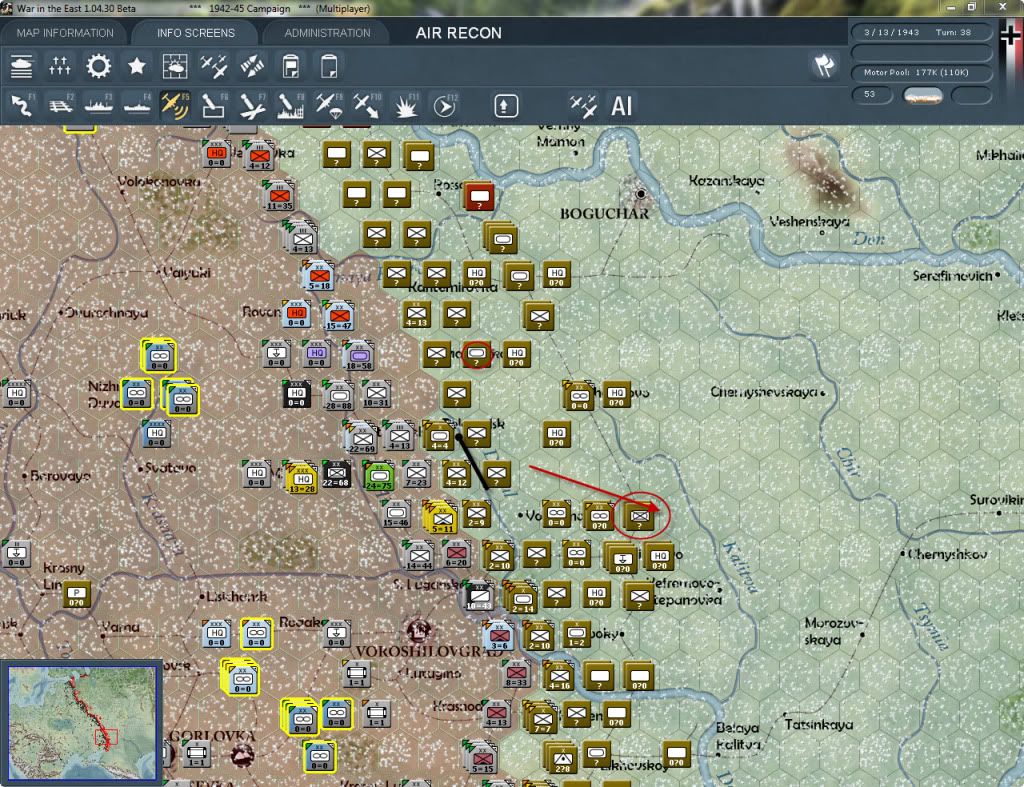The width and height of the screenshot is (1024, 787).
Task: Select F3 naval transport mode
Action: tap(99, 106)
